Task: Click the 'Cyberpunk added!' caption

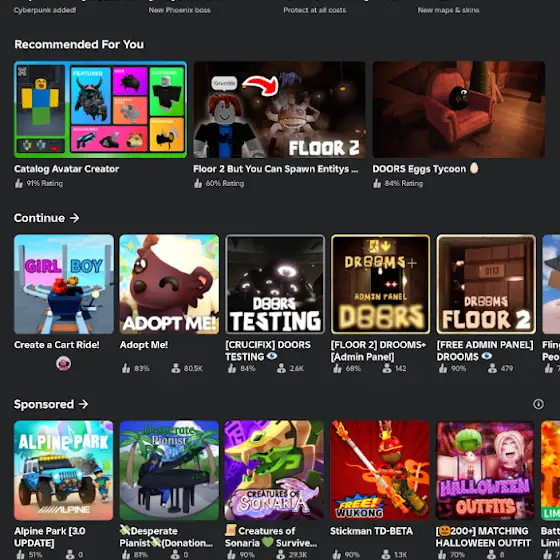Action: pos(45,10)
